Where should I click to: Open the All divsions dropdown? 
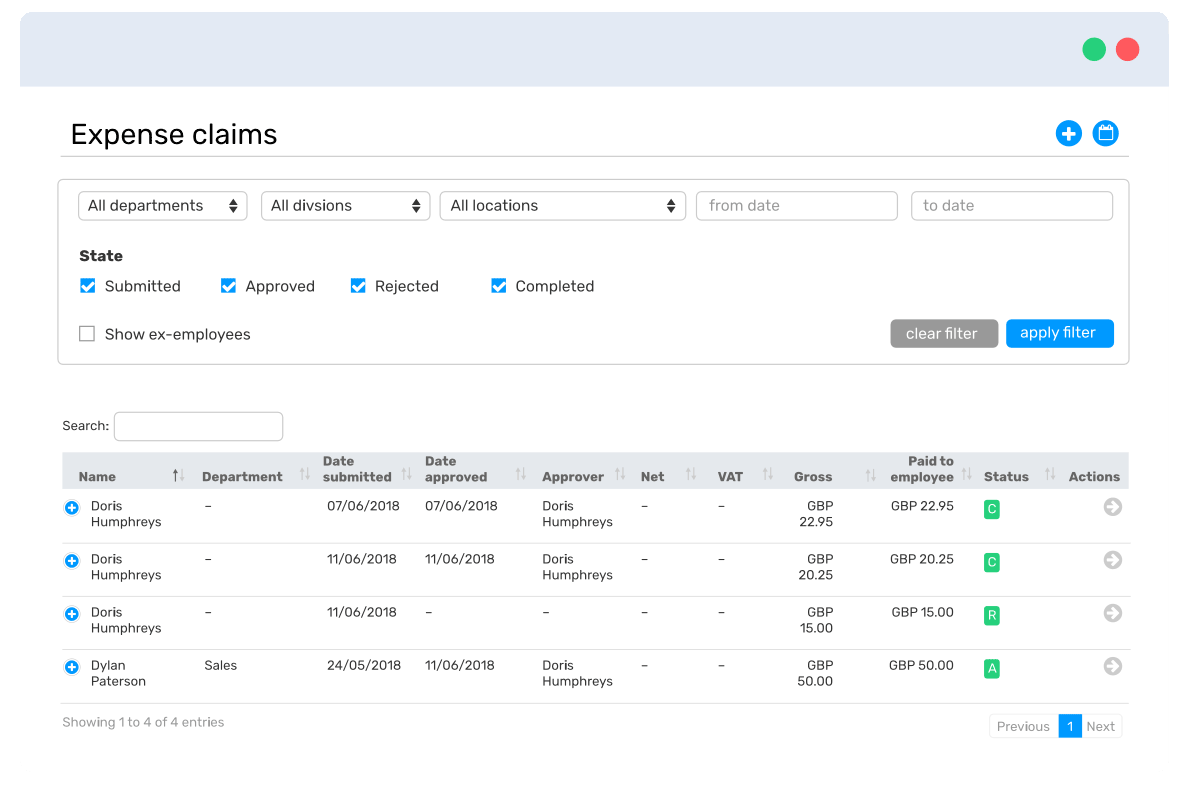pos(345,206)
